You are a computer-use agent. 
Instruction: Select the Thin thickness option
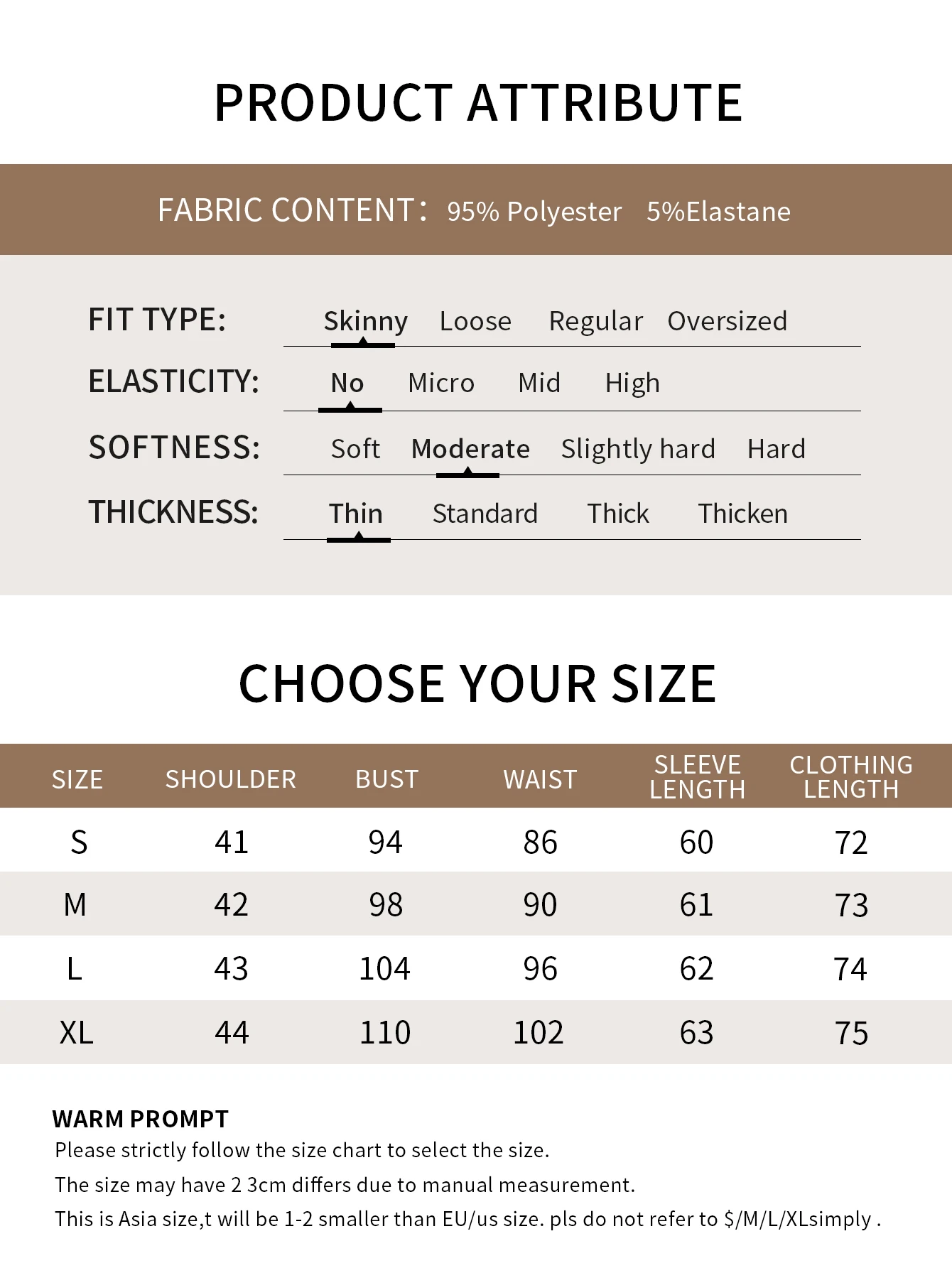click(x=356, y=514)
